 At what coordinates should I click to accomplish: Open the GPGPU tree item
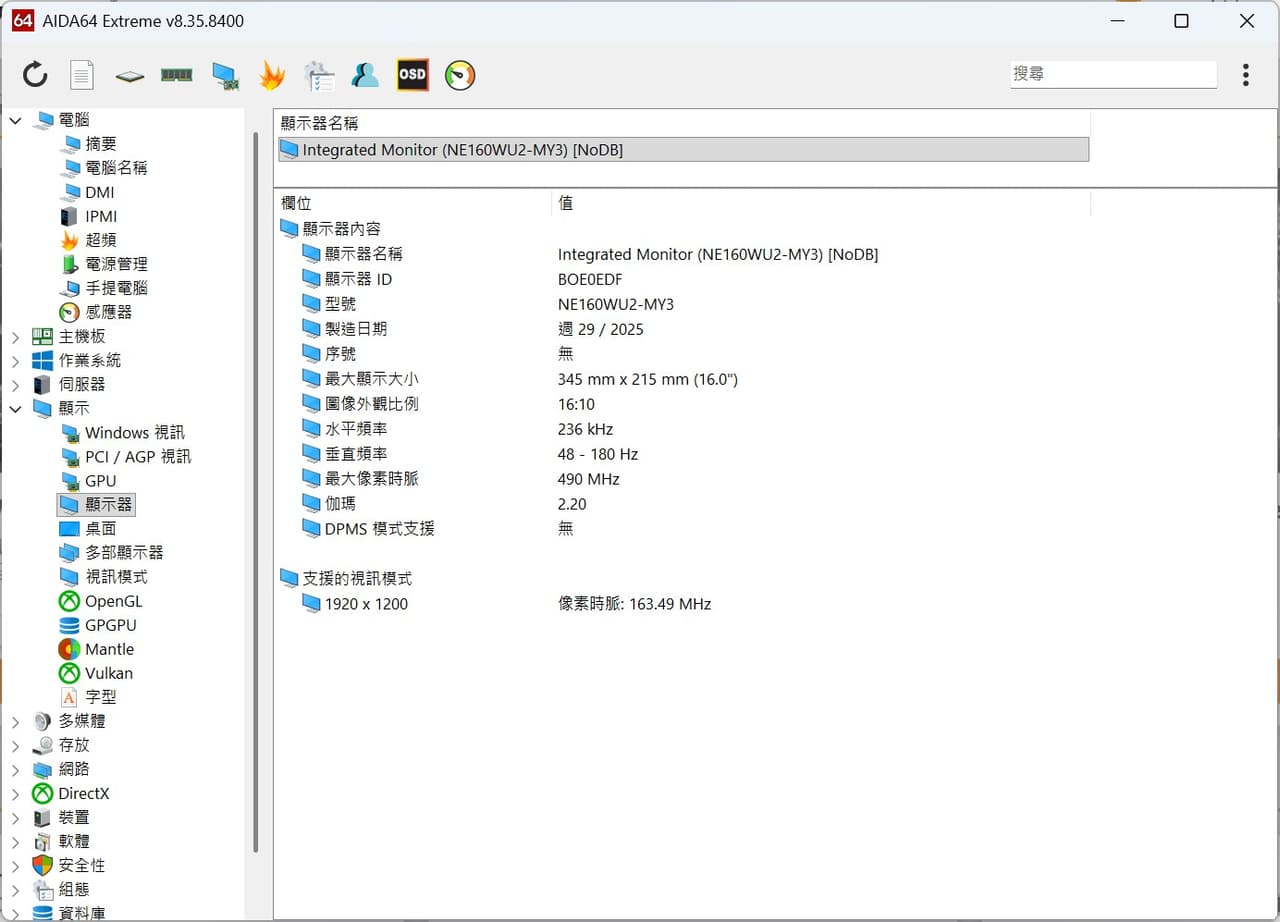pyautogui.click(x=111, y=625)
